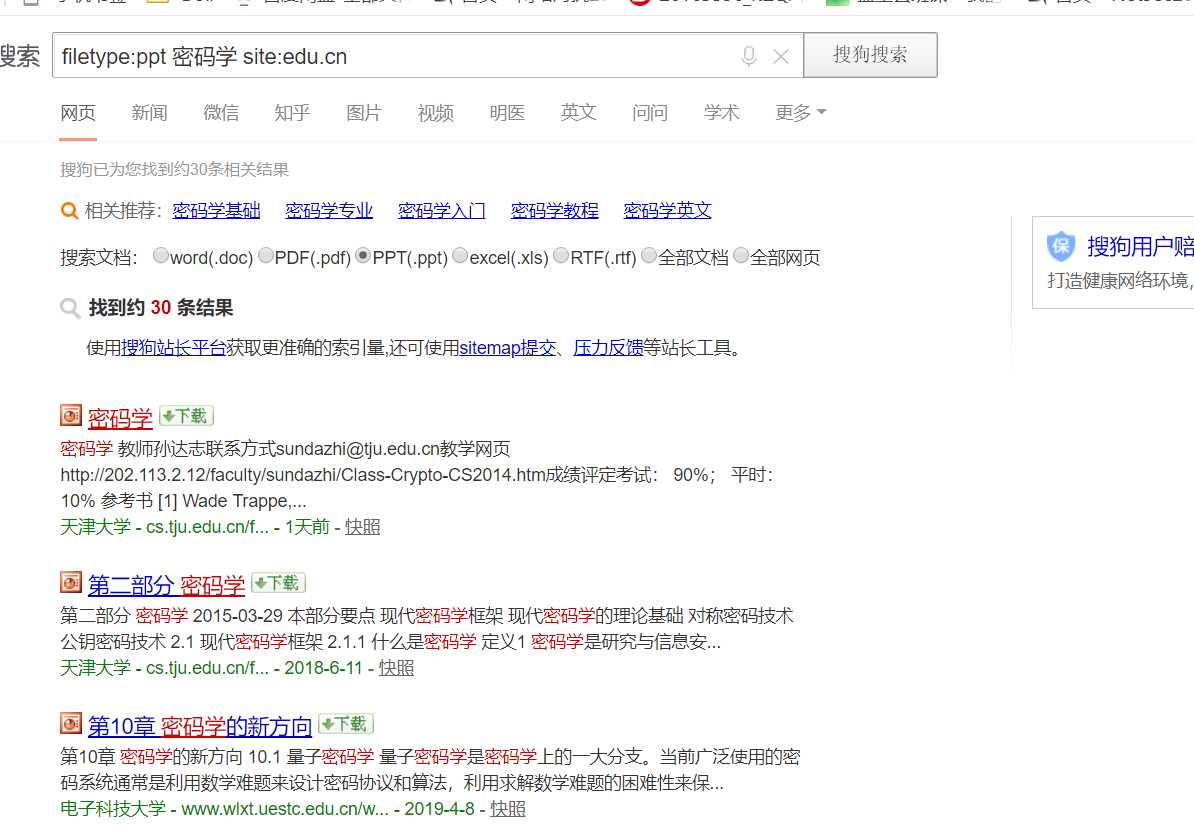Click the PPT icon beside 第二部分 密码学

[71, 582]
